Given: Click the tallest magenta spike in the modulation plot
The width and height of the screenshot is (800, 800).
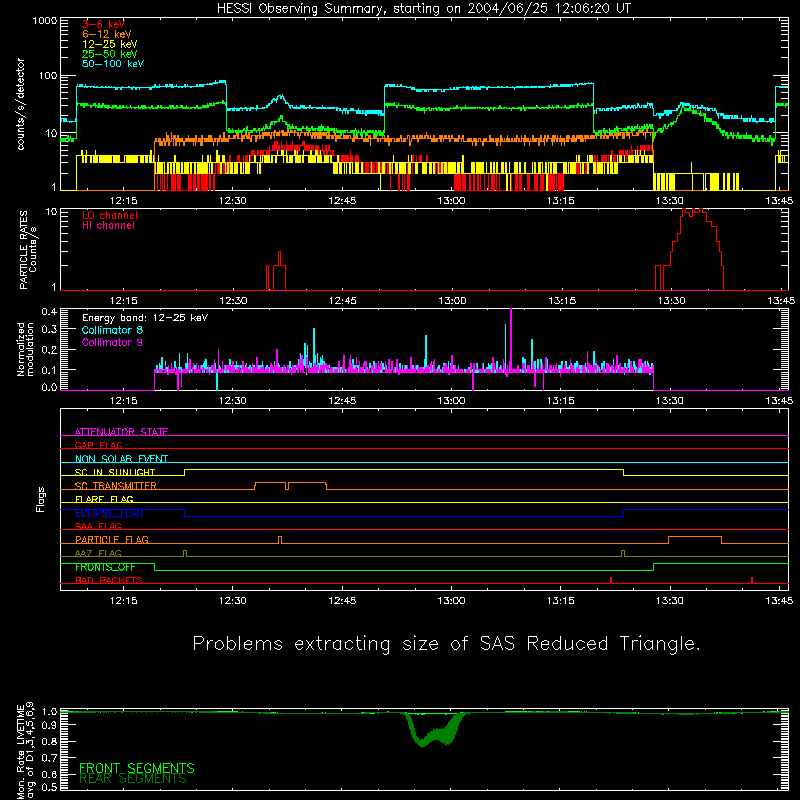Looking at the screenshot, I should click(511, 339).
